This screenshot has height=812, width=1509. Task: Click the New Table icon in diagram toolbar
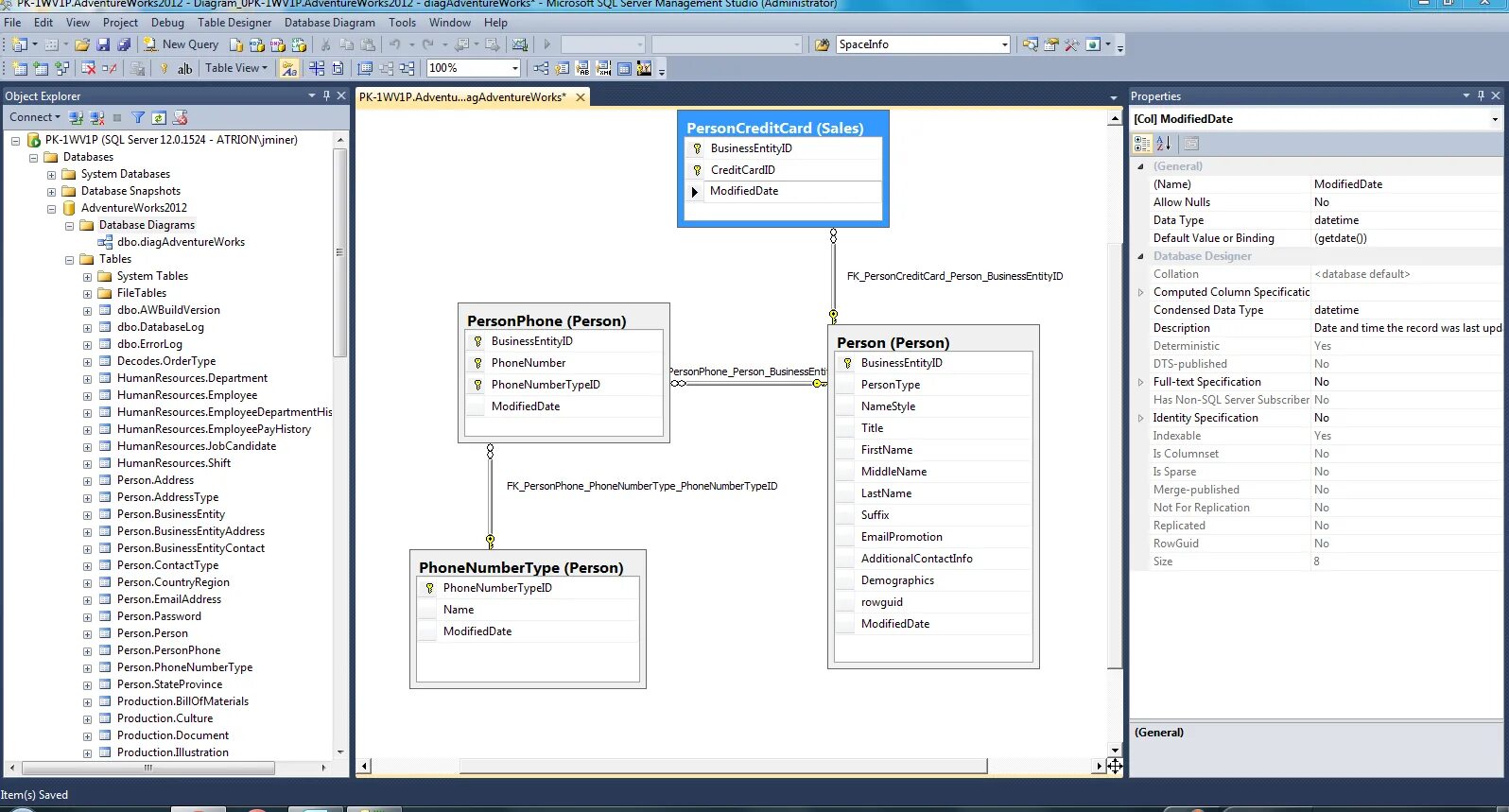(19, 68)
